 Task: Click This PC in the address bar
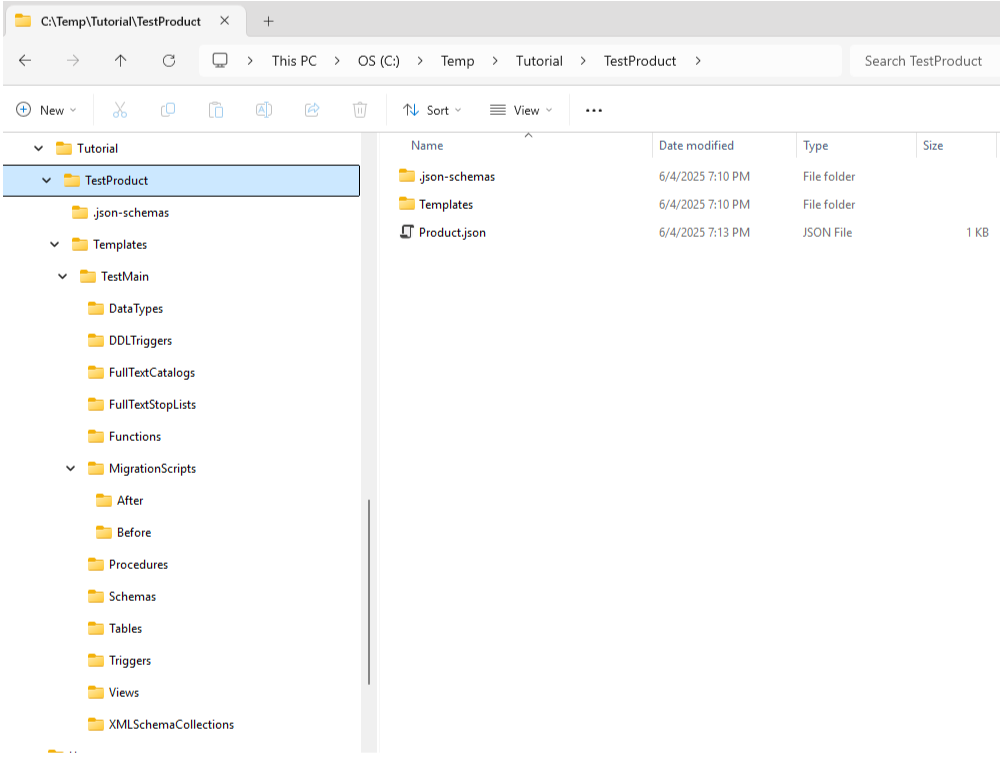pos(293,60)
